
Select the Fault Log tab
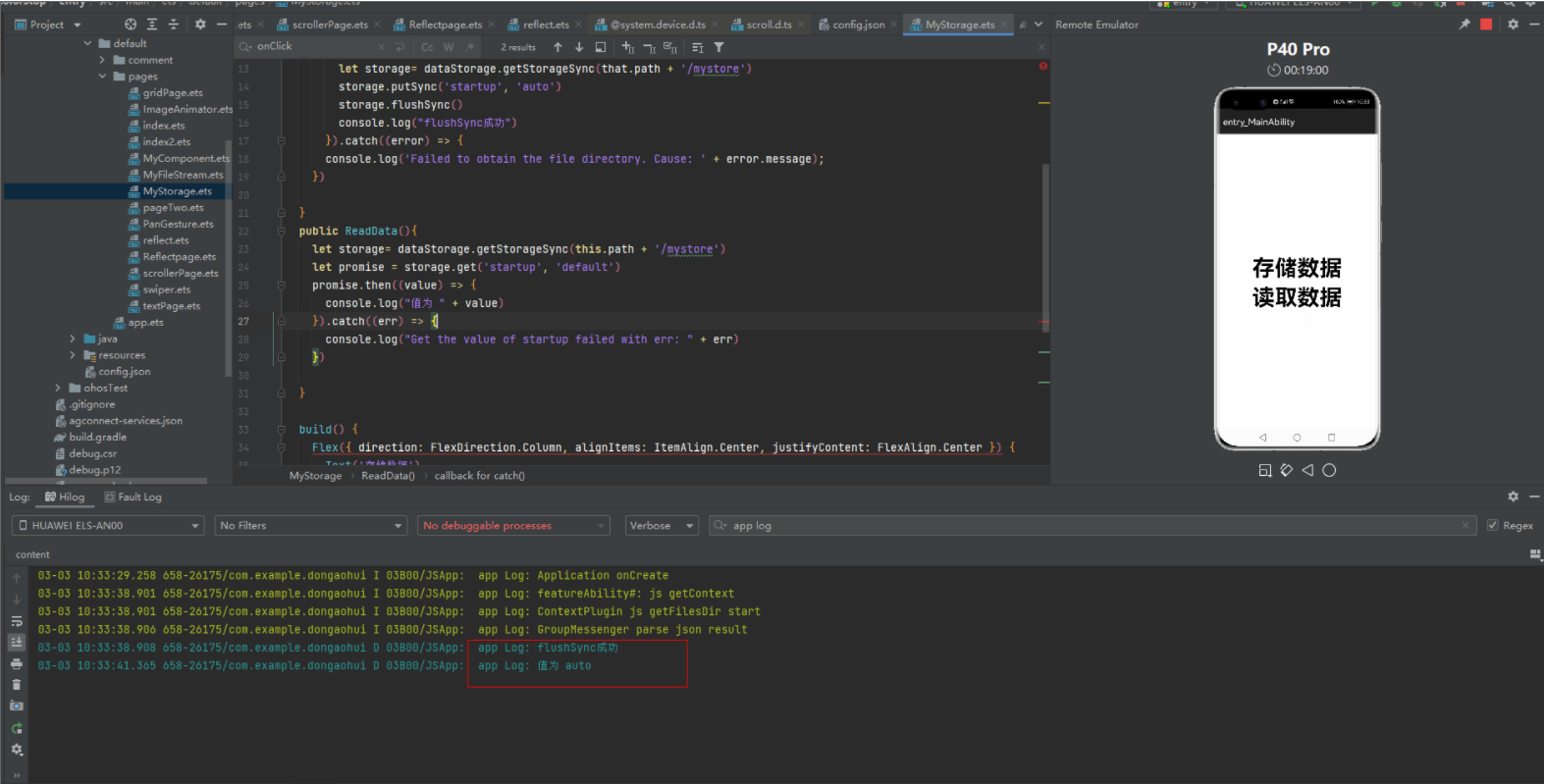(x=133, y=497)
